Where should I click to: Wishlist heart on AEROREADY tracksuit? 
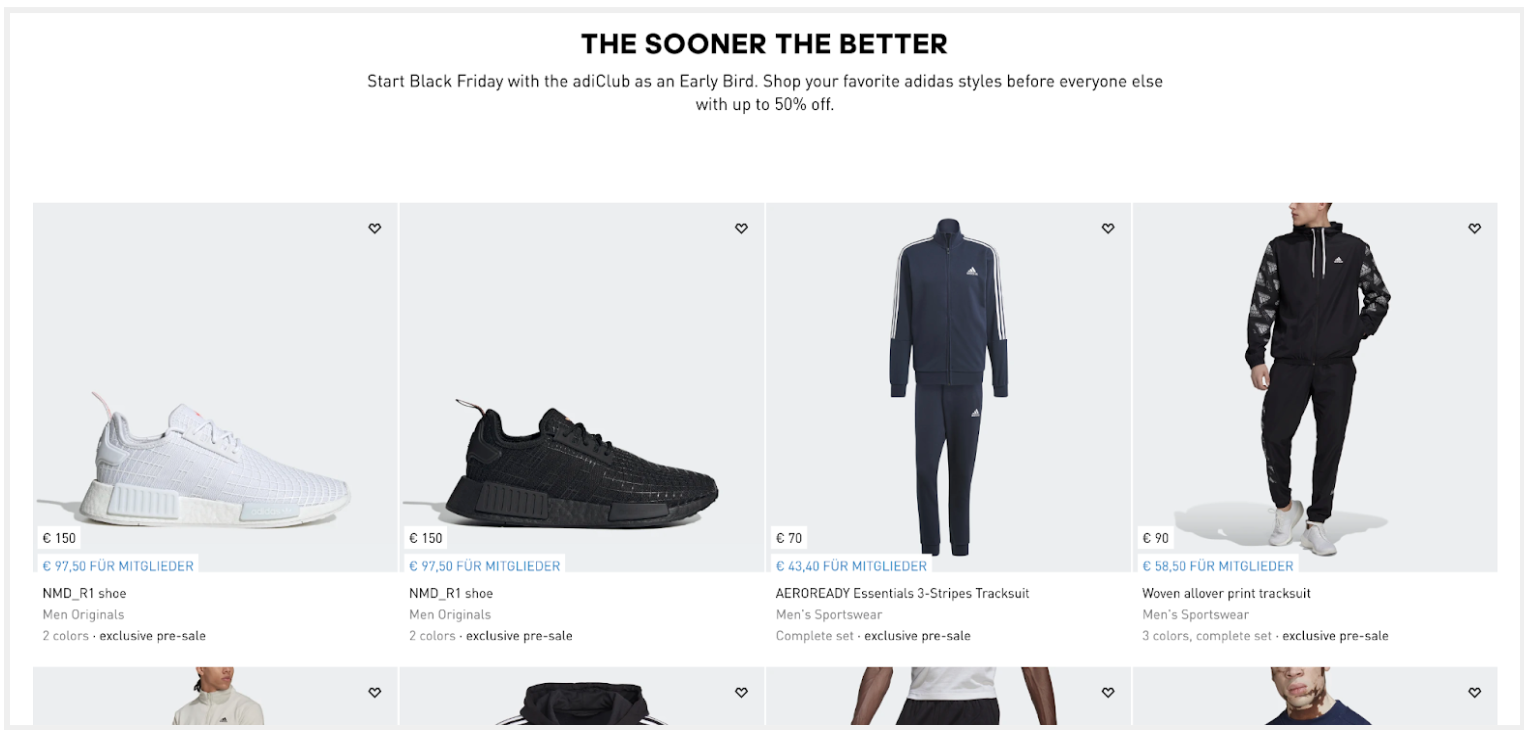pyautogui.click(x=1108, y=229)
